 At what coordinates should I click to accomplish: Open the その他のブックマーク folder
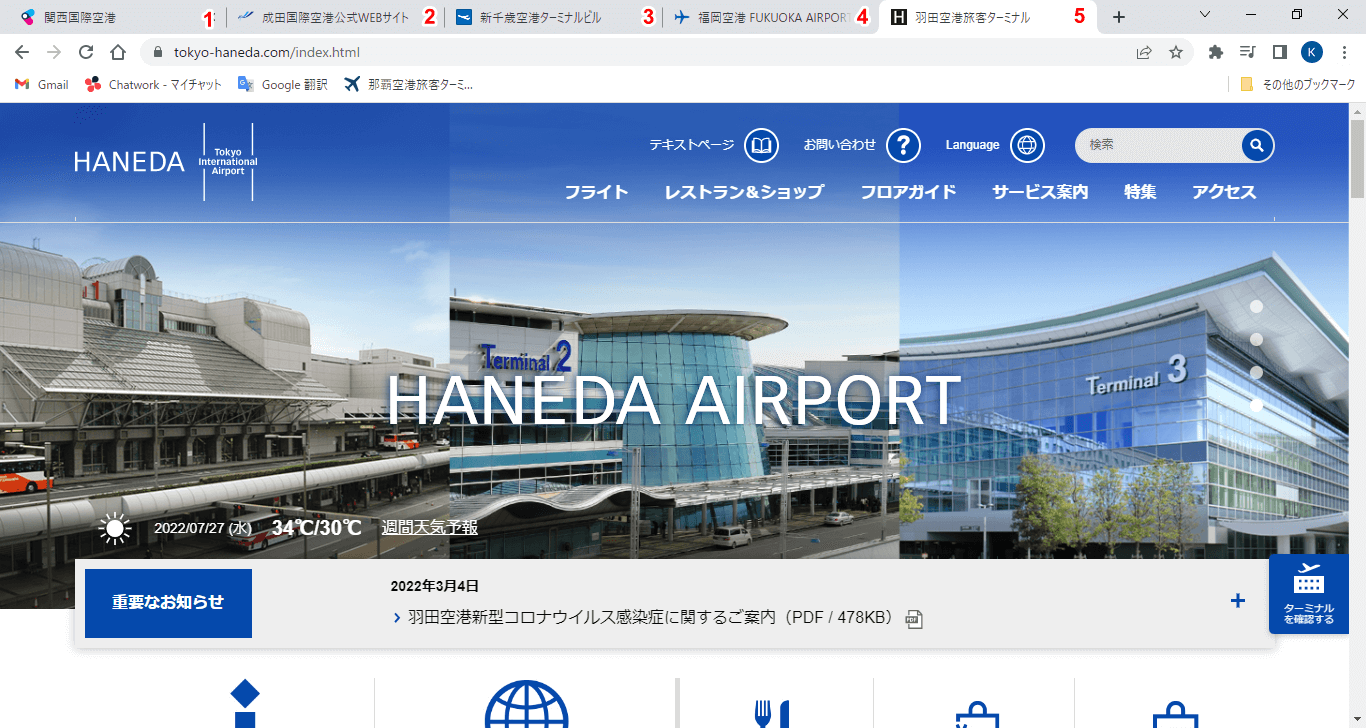(1297, 85)
